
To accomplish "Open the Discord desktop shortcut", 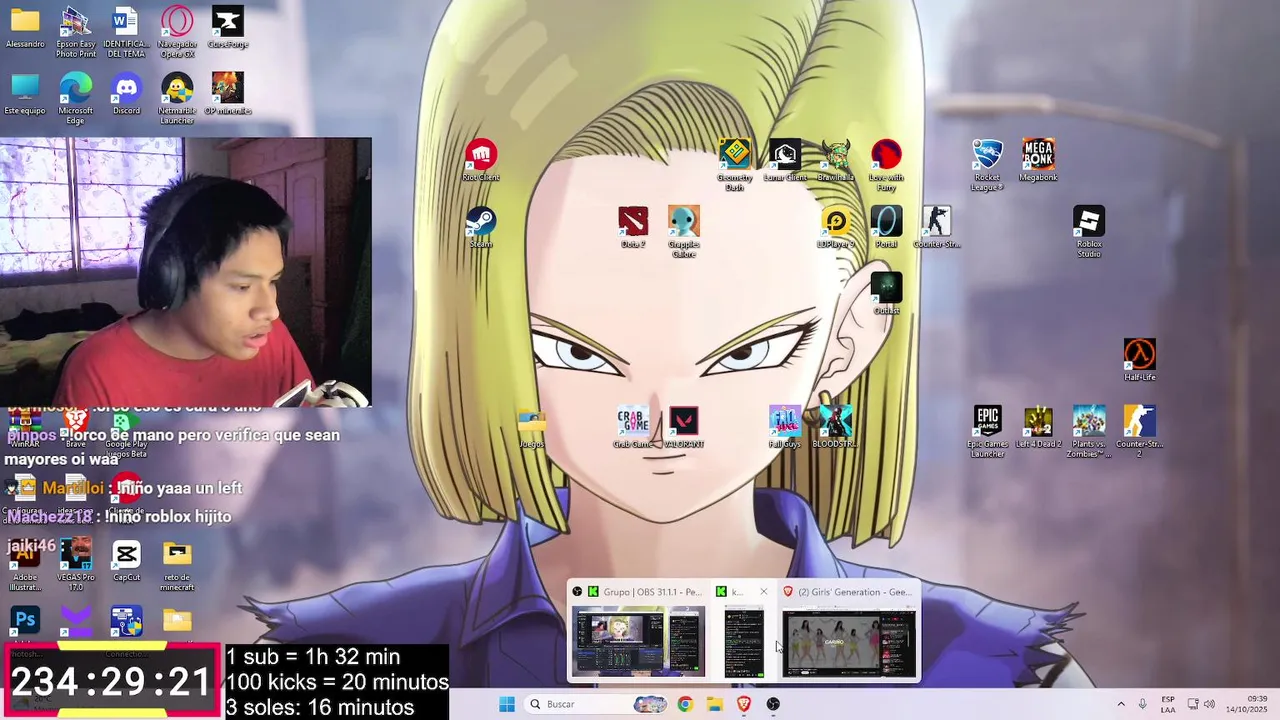I will pyautogui.click(x=126, y=93).
